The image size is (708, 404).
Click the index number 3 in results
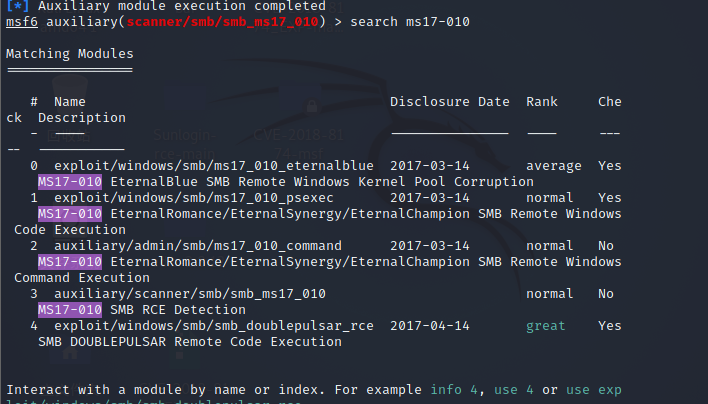coord(34,294)
